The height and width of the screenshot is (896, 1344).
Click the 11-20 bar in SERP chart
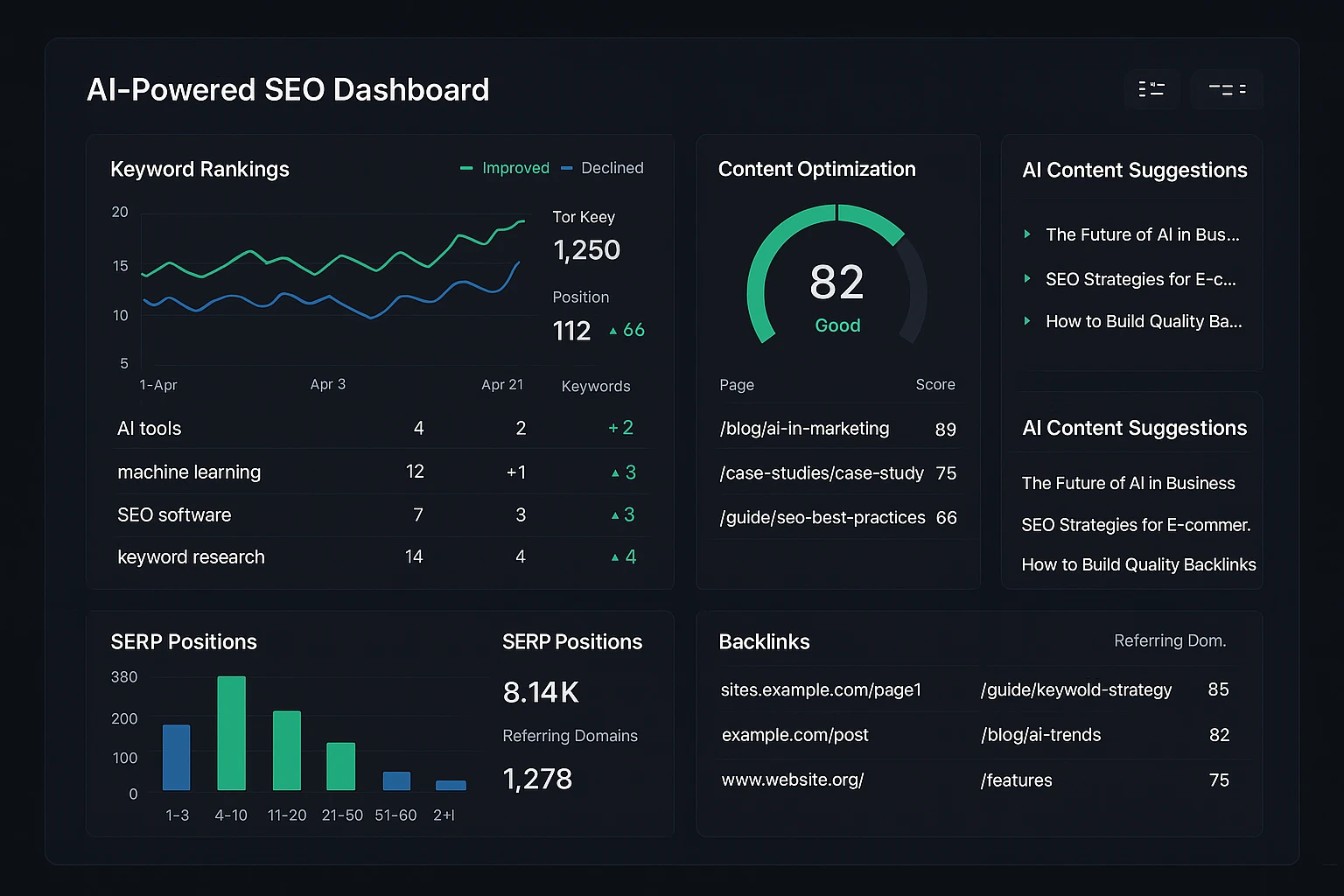(287, 751)
